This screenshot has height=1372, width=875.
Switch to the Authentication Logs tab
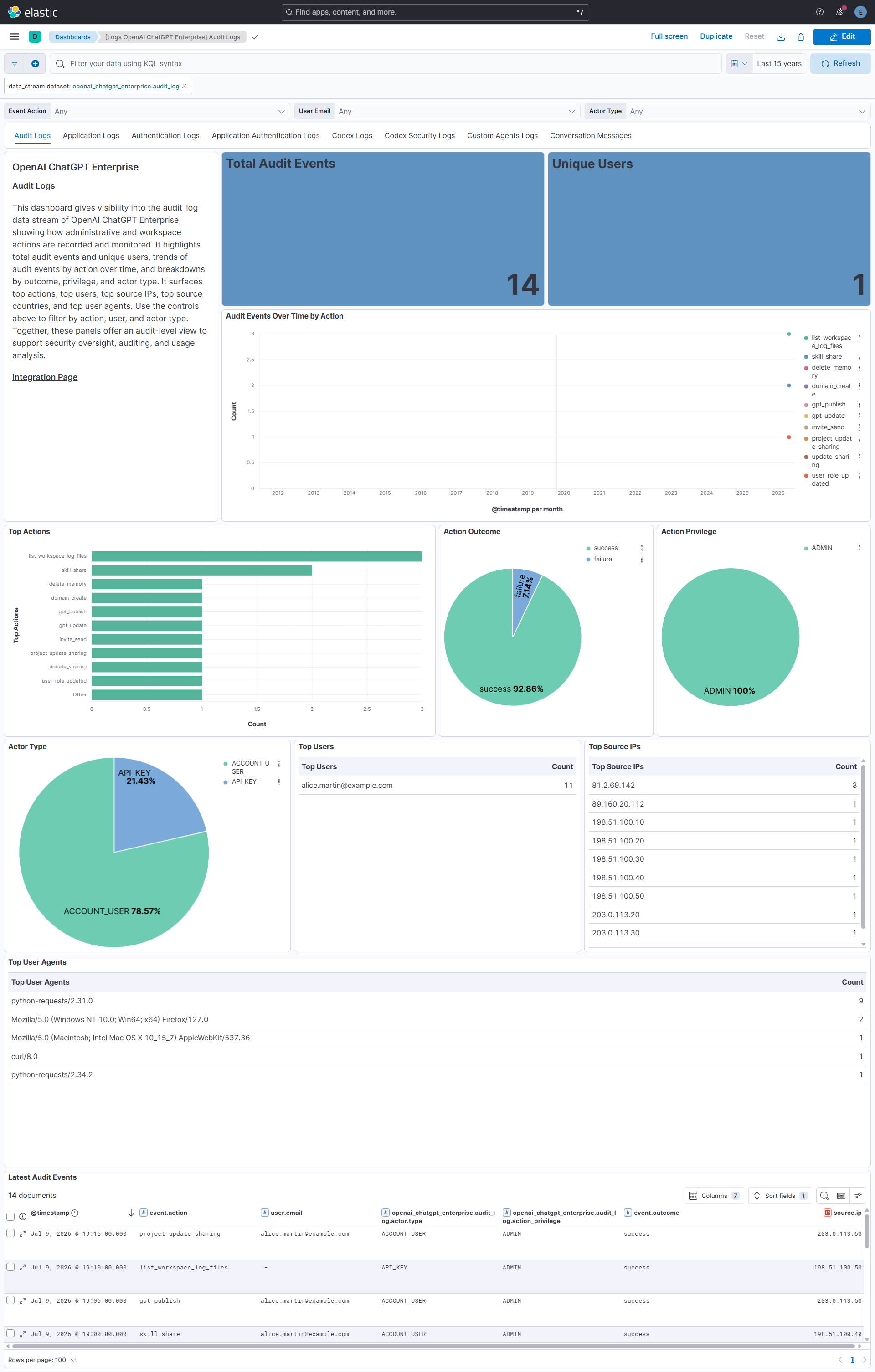click(x=165, y=136)
